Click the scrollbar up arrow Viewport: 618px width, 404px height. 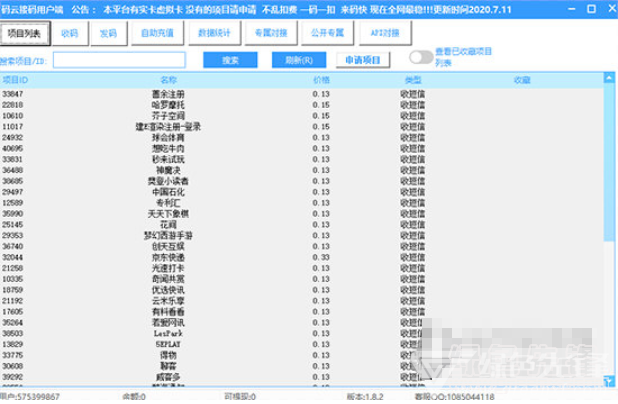pyautogui.click(x=609, y=78)
